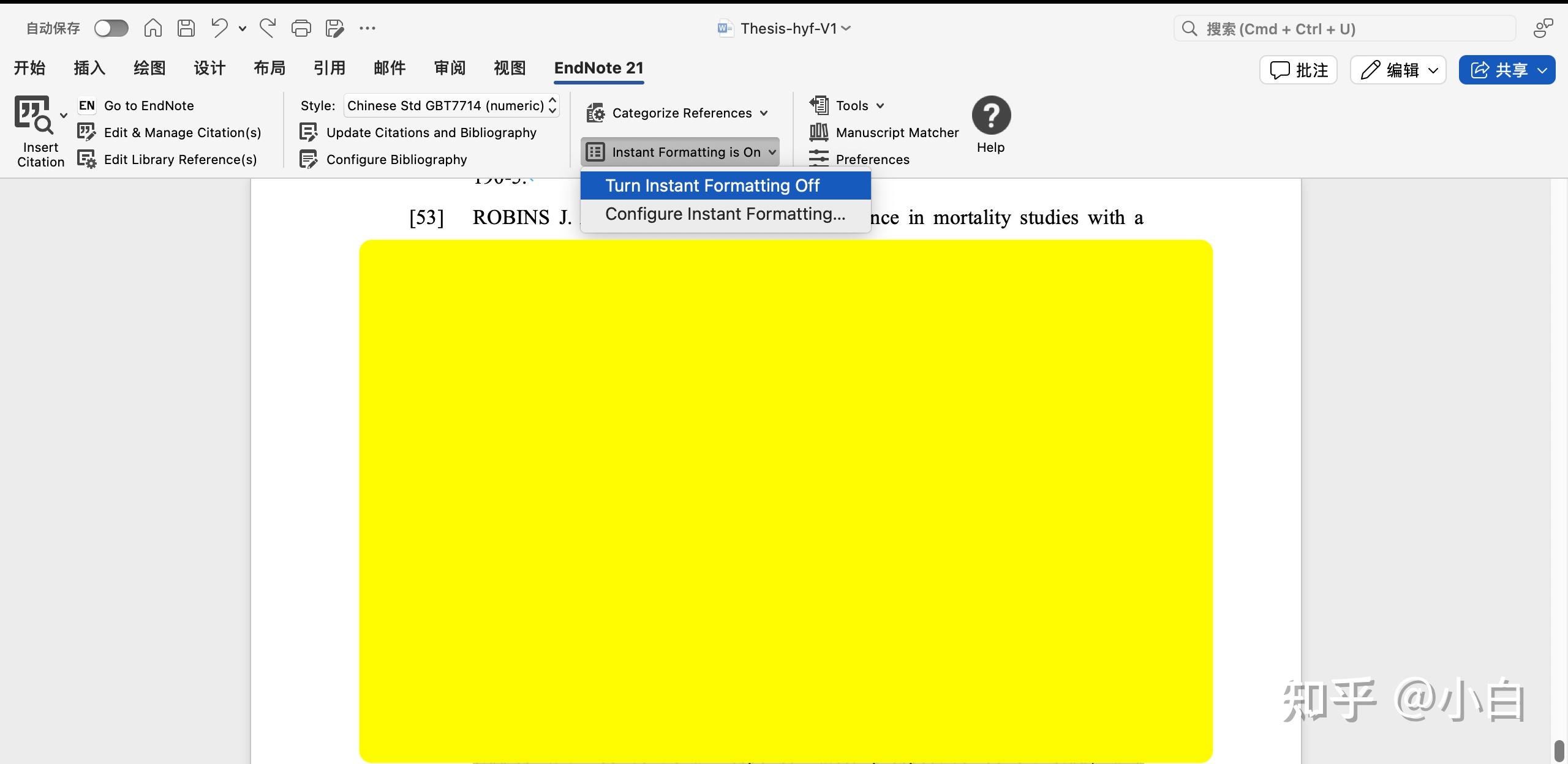
Task: Open Edit & Manage Citation(s)
Action: pyautogui.click(x=182, y=132)
